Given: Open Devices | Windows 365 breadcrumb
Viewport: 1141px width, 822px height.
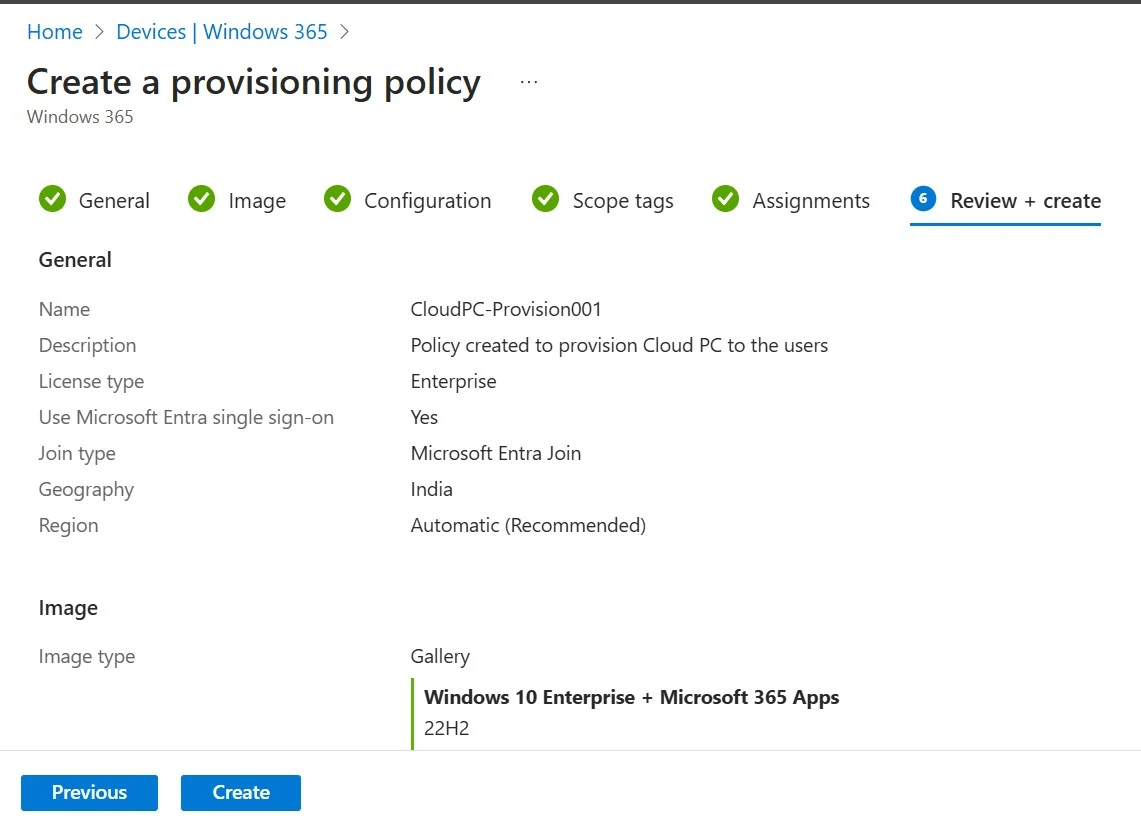Looking at the screenshot, I should pyautogui.click(x=222, y=32).
